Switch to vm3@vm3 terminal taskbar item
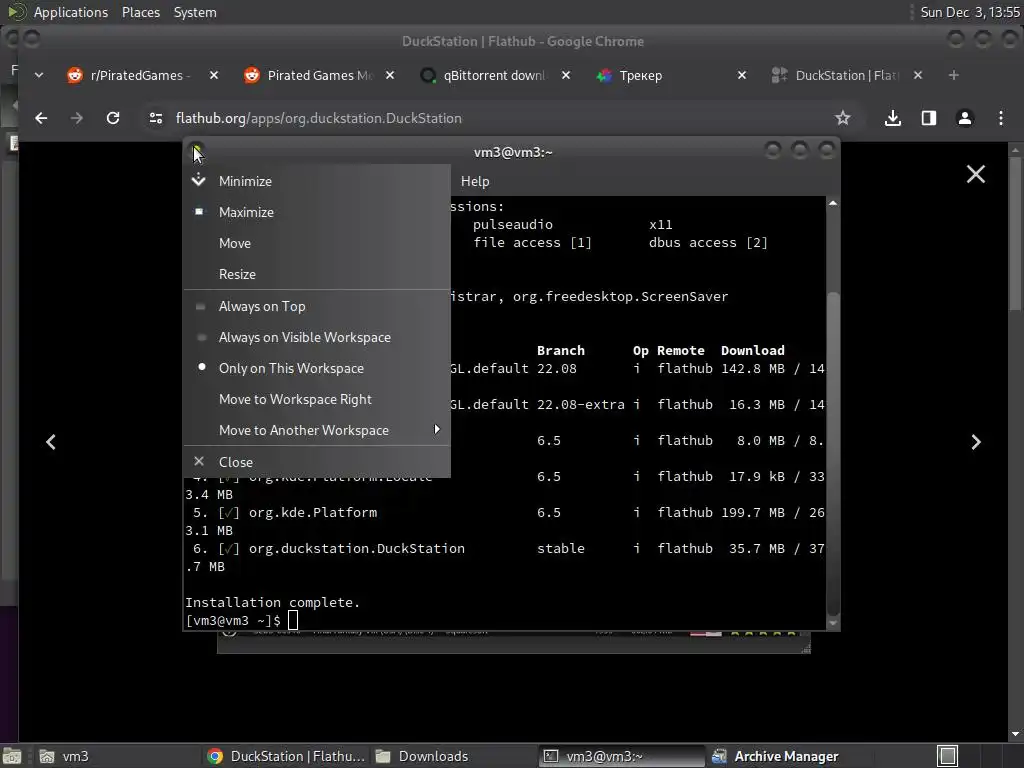 tap(622, 756)
